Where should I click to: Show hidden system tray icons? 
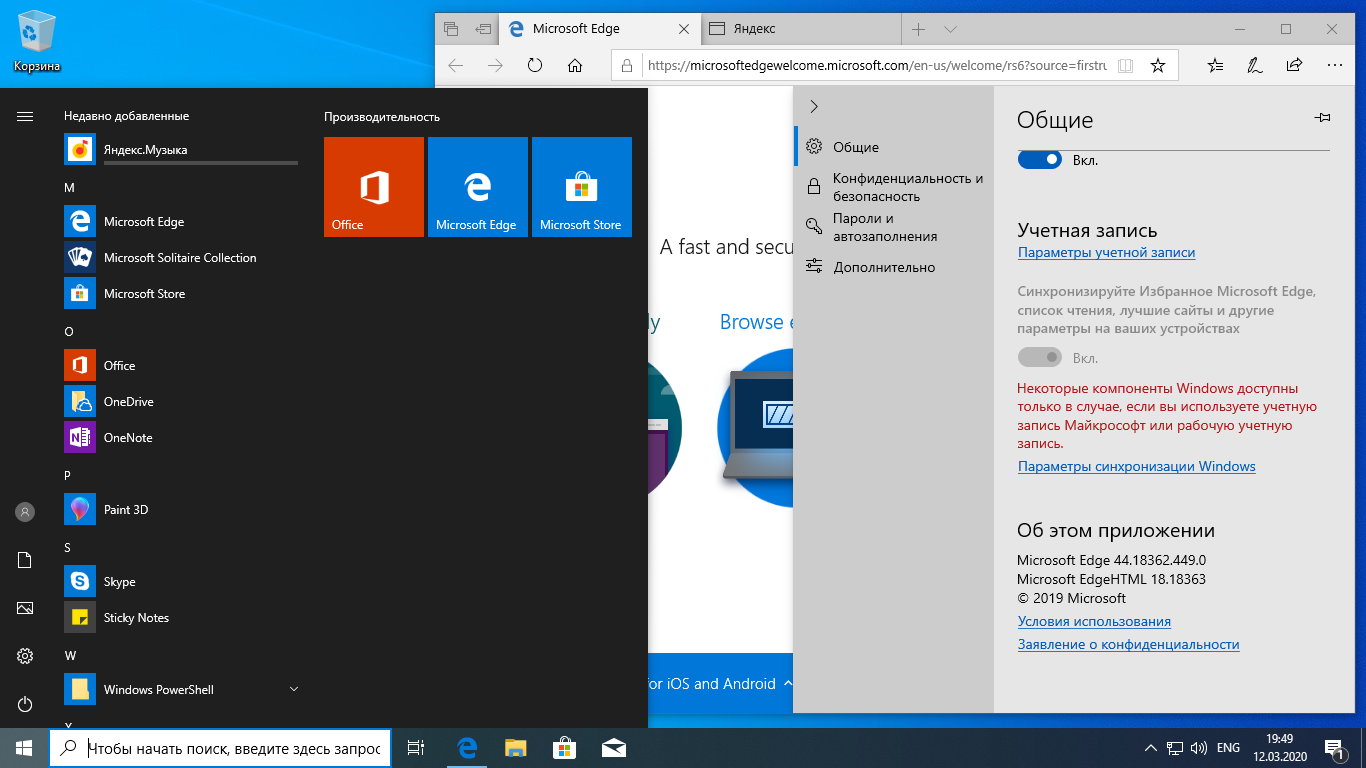pos(1149,748)
